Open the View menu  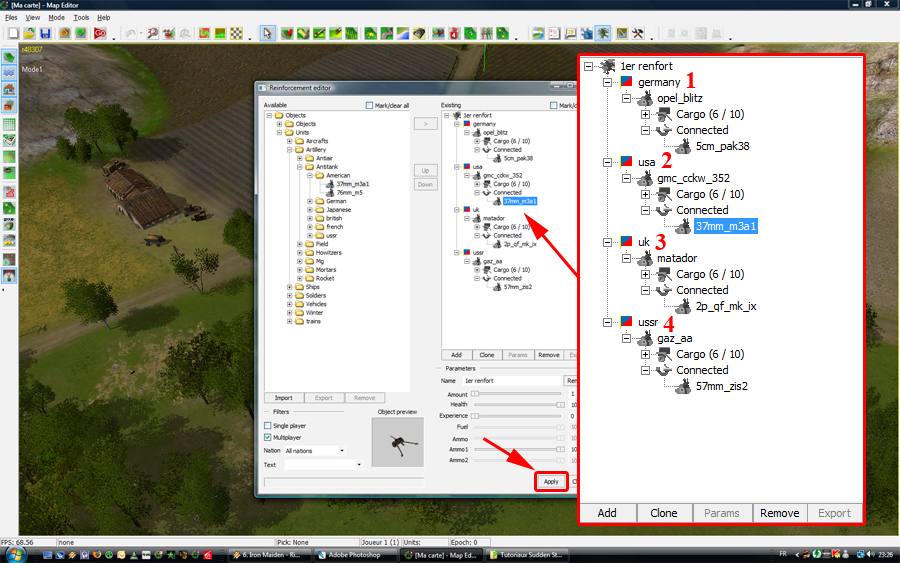click(33, 18)
